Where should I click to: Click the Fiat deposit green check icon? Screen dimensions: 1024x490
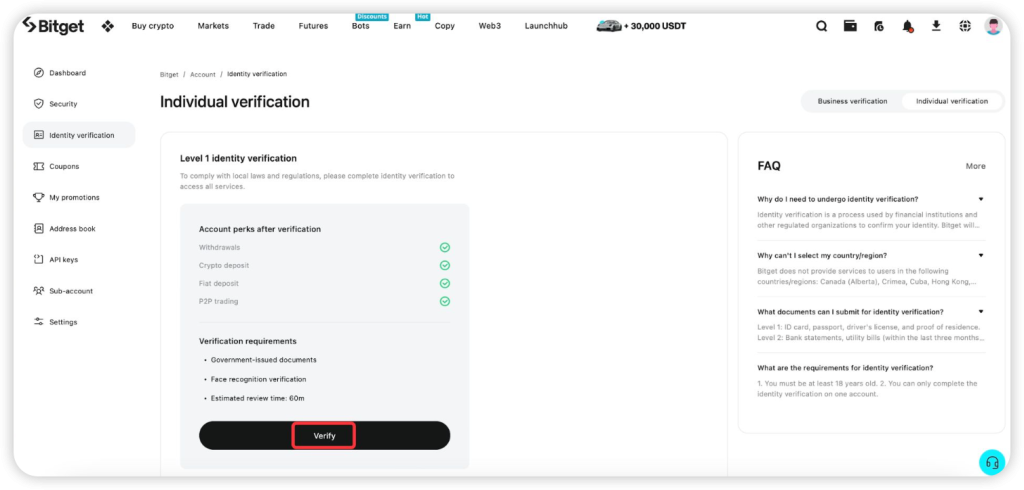pyautogui.click(x=445, y=284)
